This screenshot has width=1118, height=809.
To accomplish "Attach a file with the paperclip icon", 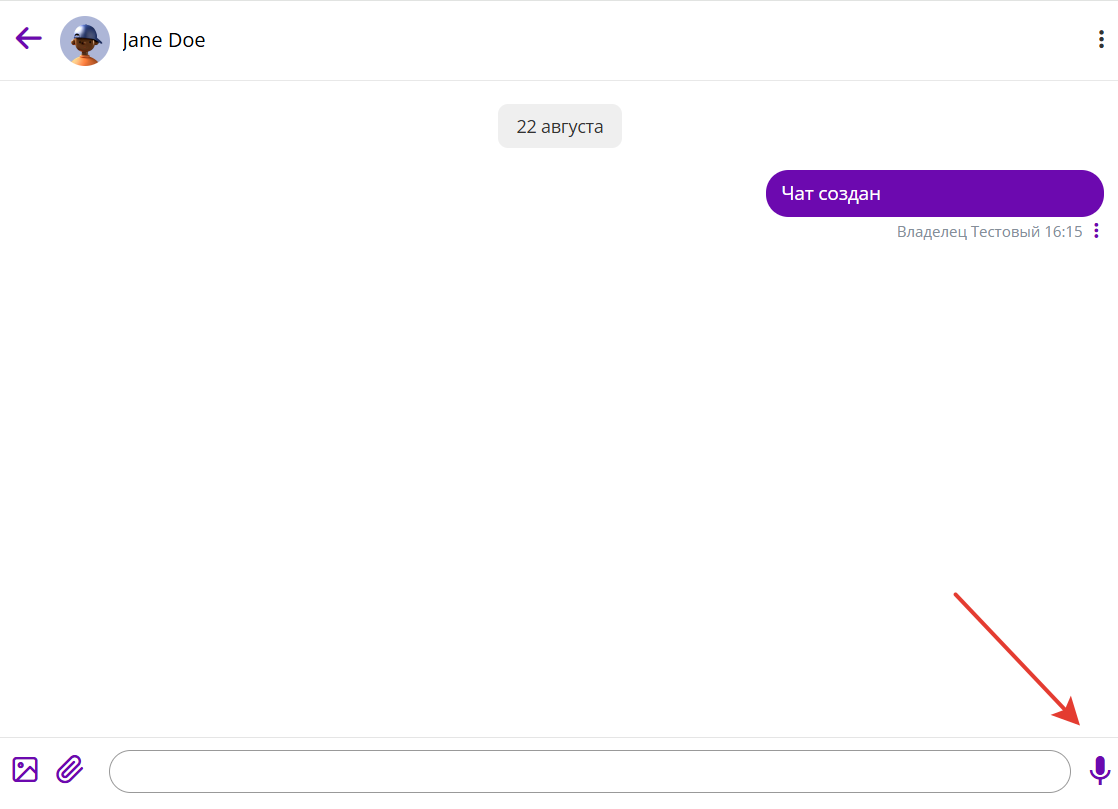I will pyautogui.click(x=70, y=770).
